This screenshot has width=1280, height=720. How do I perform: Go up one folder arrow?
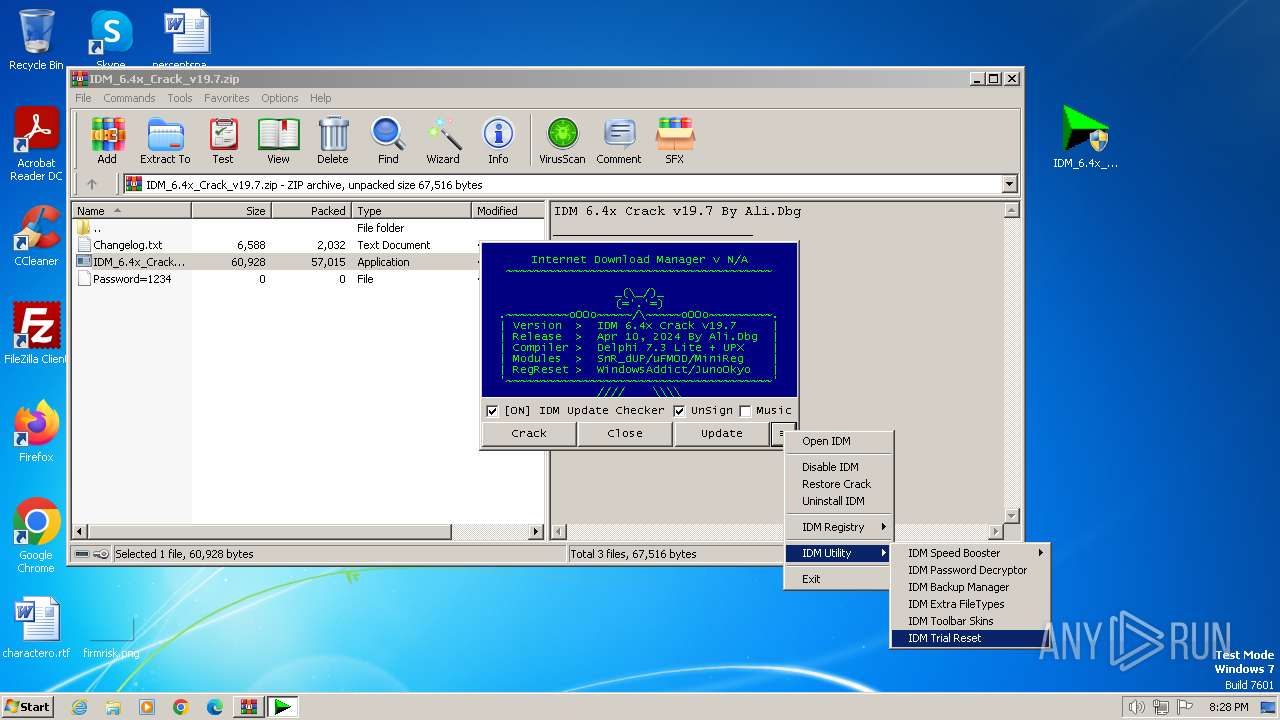(92, 184)
